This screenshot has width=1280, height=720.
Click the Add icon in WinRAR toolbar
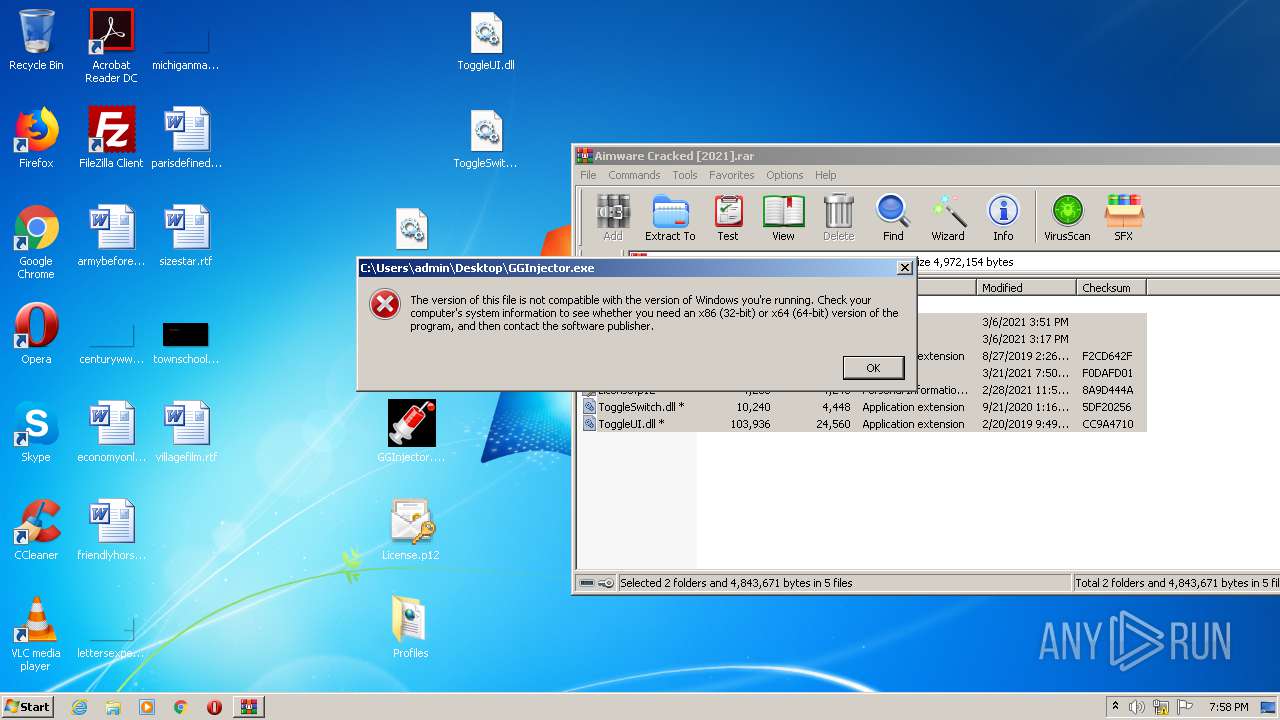pos(613,218)
